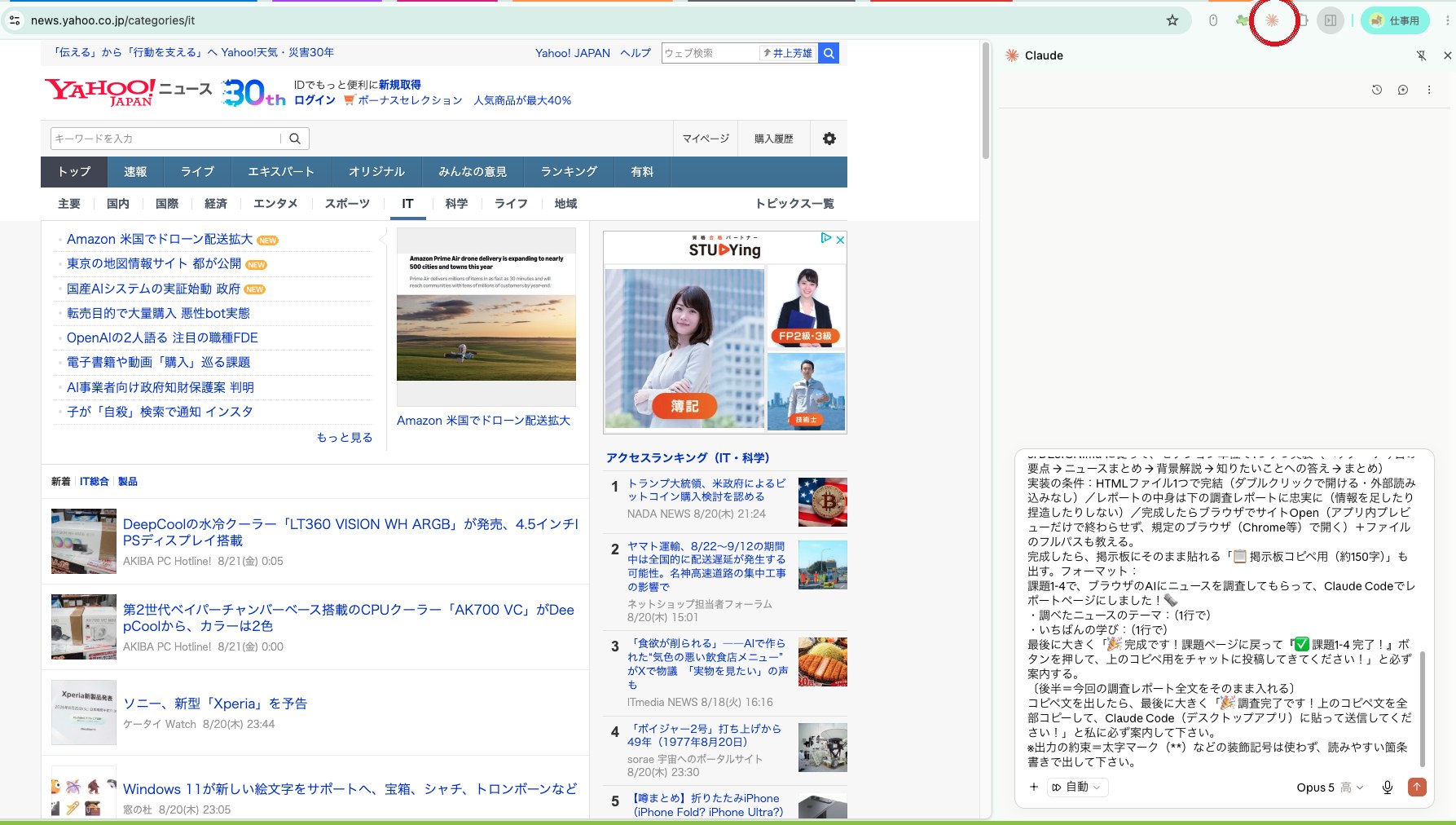Click もっと見る under topics
Viewport: 1456px width, 825px height.
pyautogui.click(x=345, y=438)
